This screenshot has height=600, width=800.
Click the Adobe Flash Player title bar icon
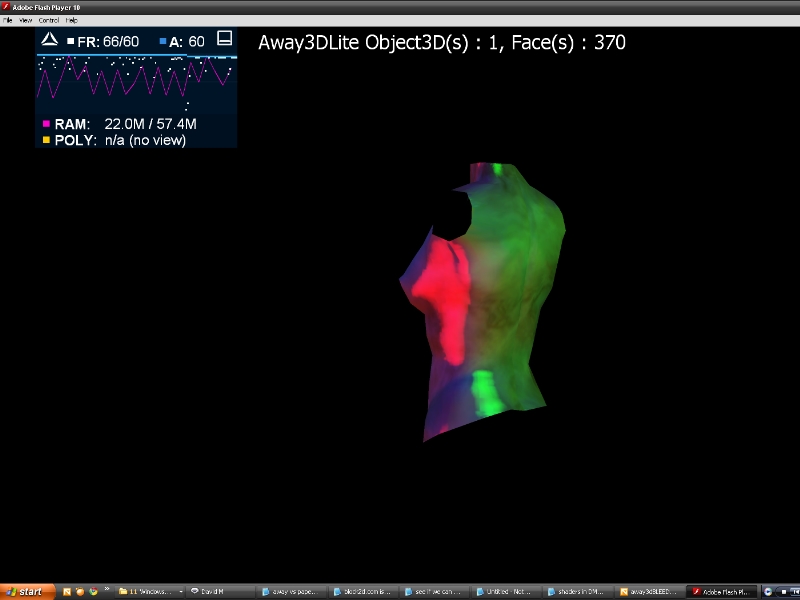click(6, 7)
